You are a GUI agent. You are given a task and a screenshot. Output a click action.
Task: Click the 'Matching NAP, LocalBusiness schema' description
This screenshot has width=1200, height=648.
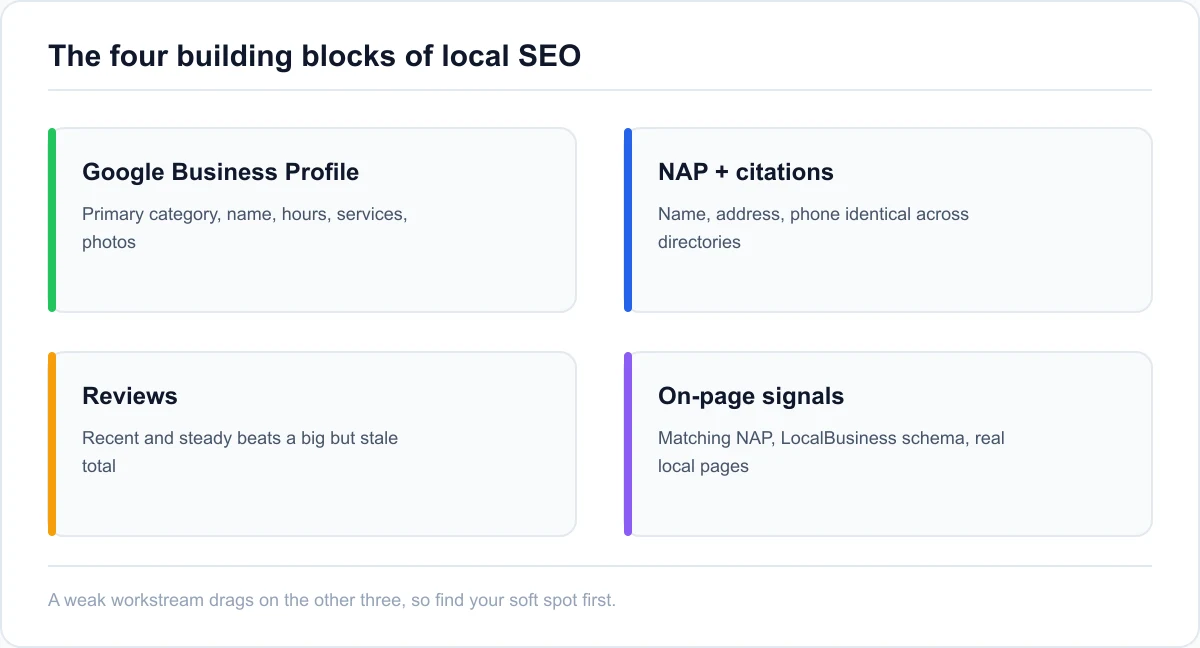click(831, 452)
